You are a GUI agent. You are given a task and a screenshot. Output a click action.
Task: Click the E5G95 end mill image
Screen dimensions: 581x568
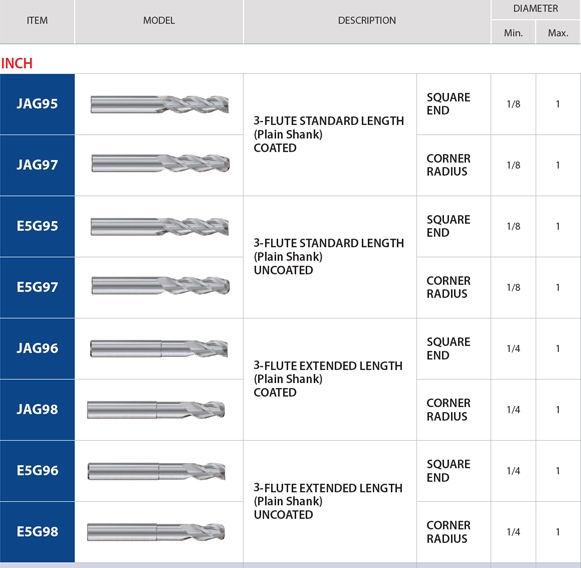(x=160, y=227)
